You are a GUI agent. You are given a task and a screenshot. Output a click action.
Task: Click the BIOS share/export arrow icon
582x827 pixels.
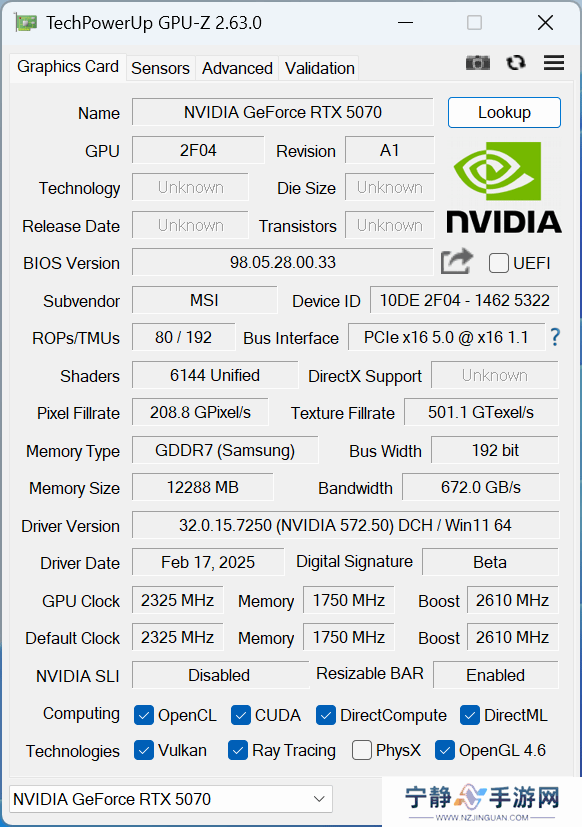457,262
